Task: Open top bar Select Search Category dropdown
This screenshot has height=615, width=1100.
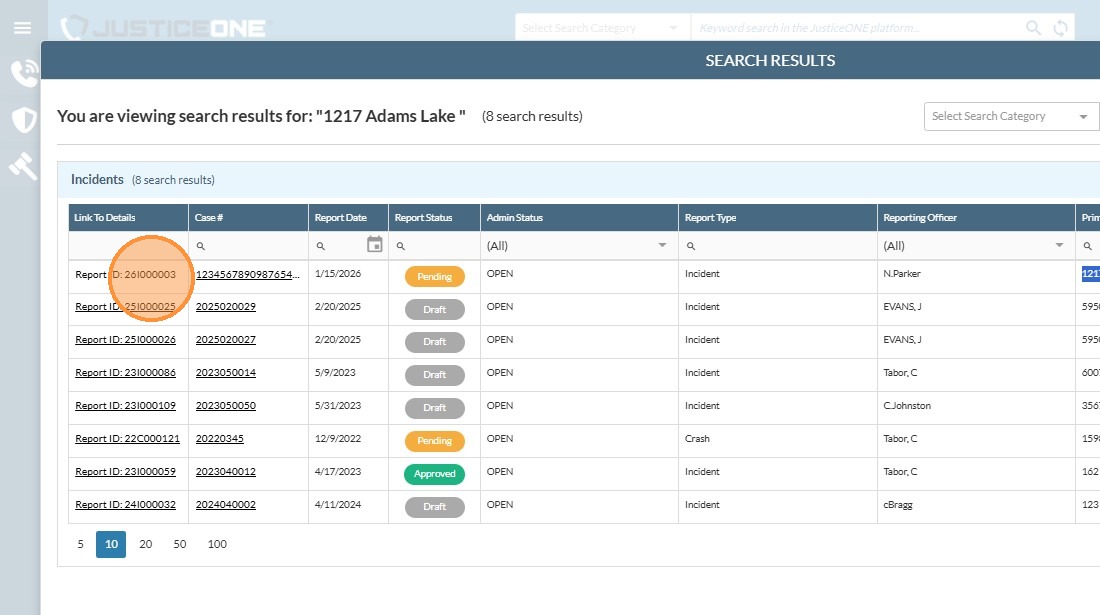Action: pyautogui.click(x=602, y=28)
